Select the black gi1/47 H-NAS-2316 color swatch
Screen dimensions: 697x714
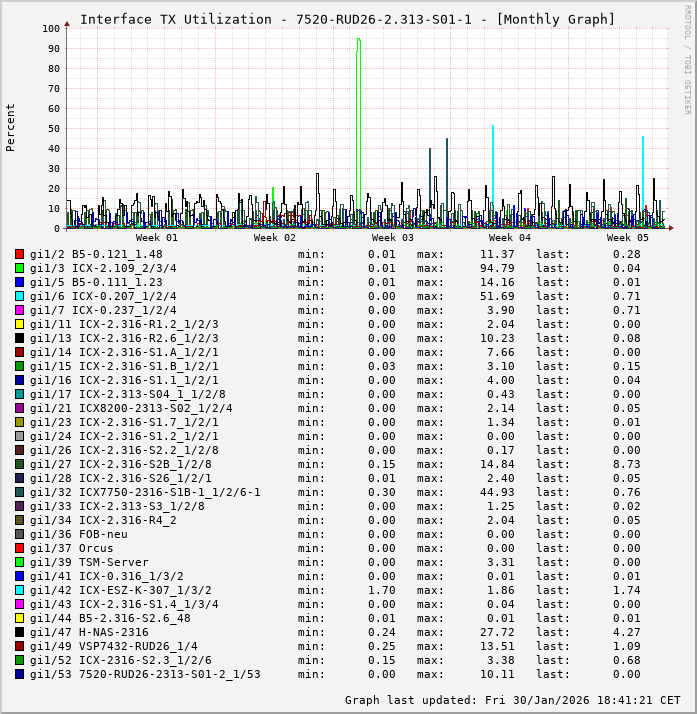coord(19,632)
